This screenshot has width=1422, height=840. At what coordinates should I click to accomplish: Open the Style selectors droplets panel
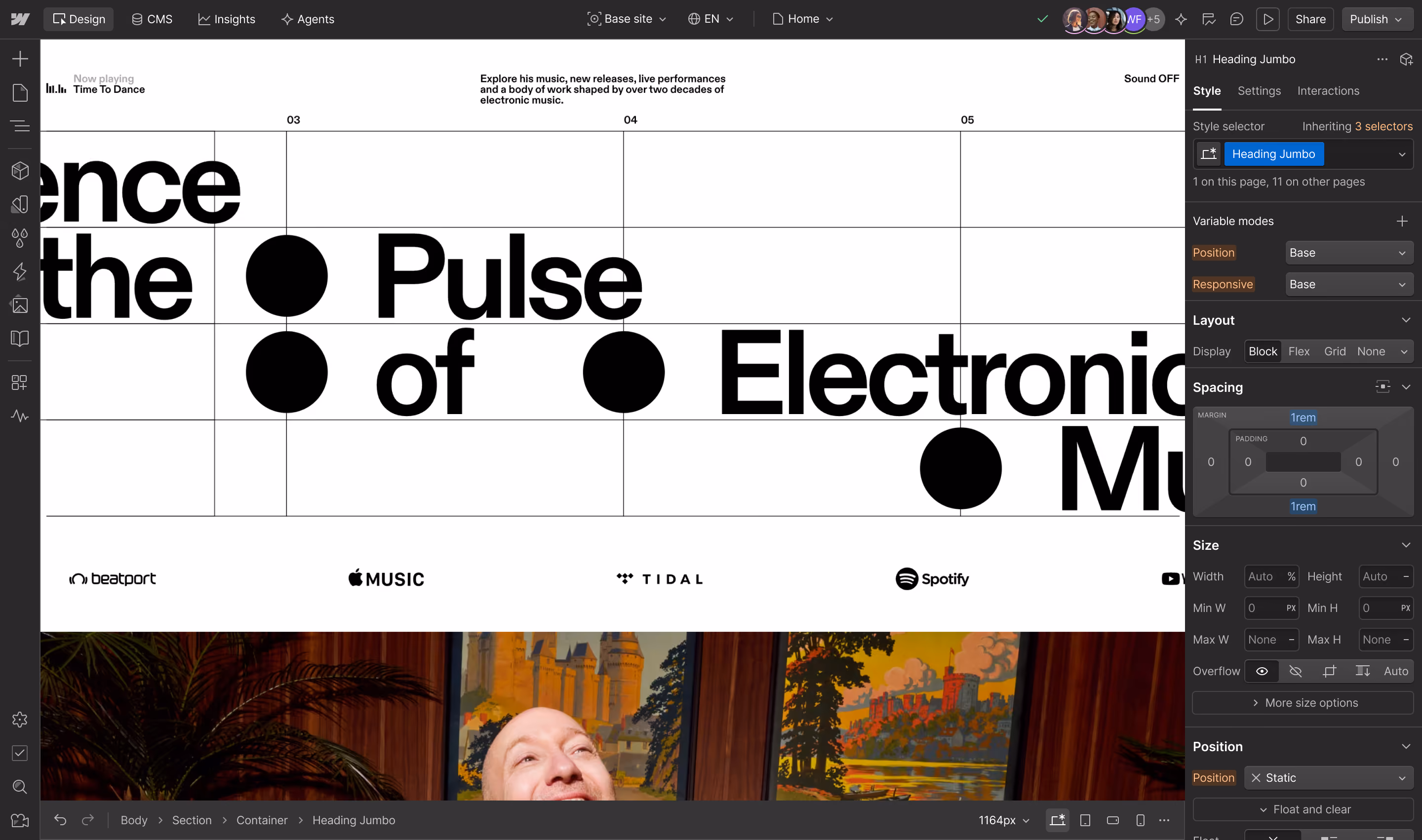coord(20,238)
